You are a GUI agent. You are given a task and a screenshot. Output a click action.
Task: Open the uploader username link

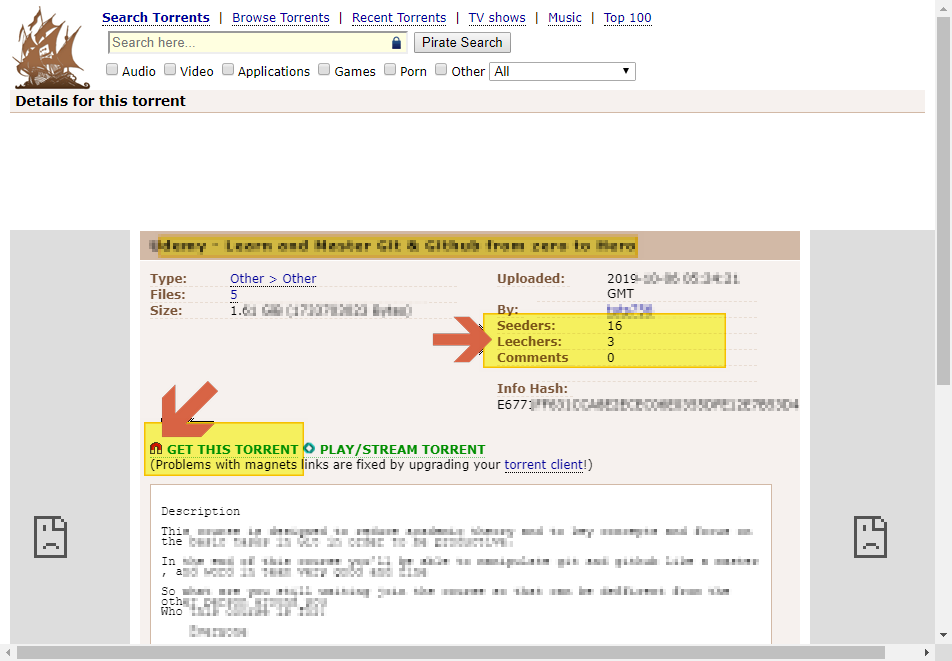[x=630, y=310]
